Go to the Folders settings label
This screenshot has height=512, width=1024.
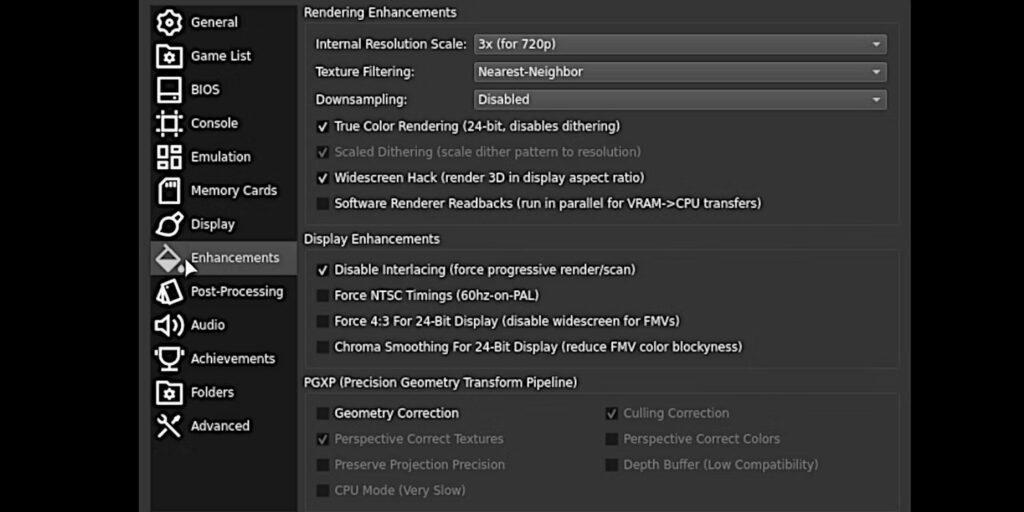coord(212,392)
